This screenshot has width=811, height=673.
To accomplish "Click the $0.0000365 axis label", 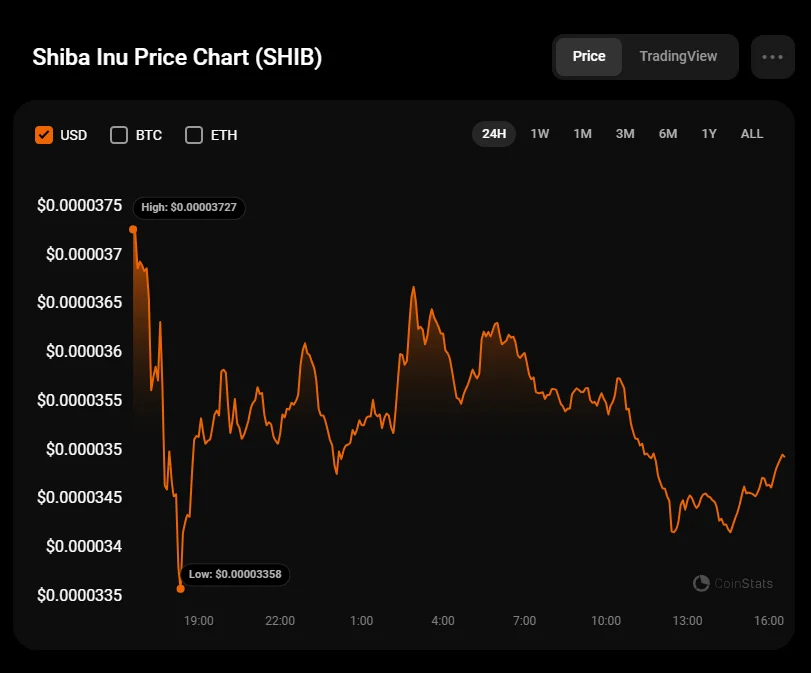I will 80,302.
